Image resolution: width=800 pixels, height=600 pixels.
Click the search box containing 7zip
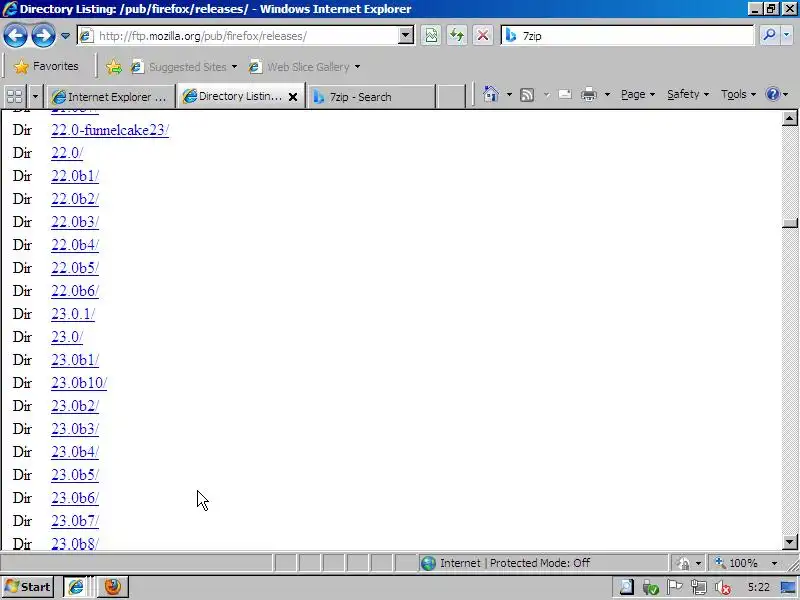628,36
